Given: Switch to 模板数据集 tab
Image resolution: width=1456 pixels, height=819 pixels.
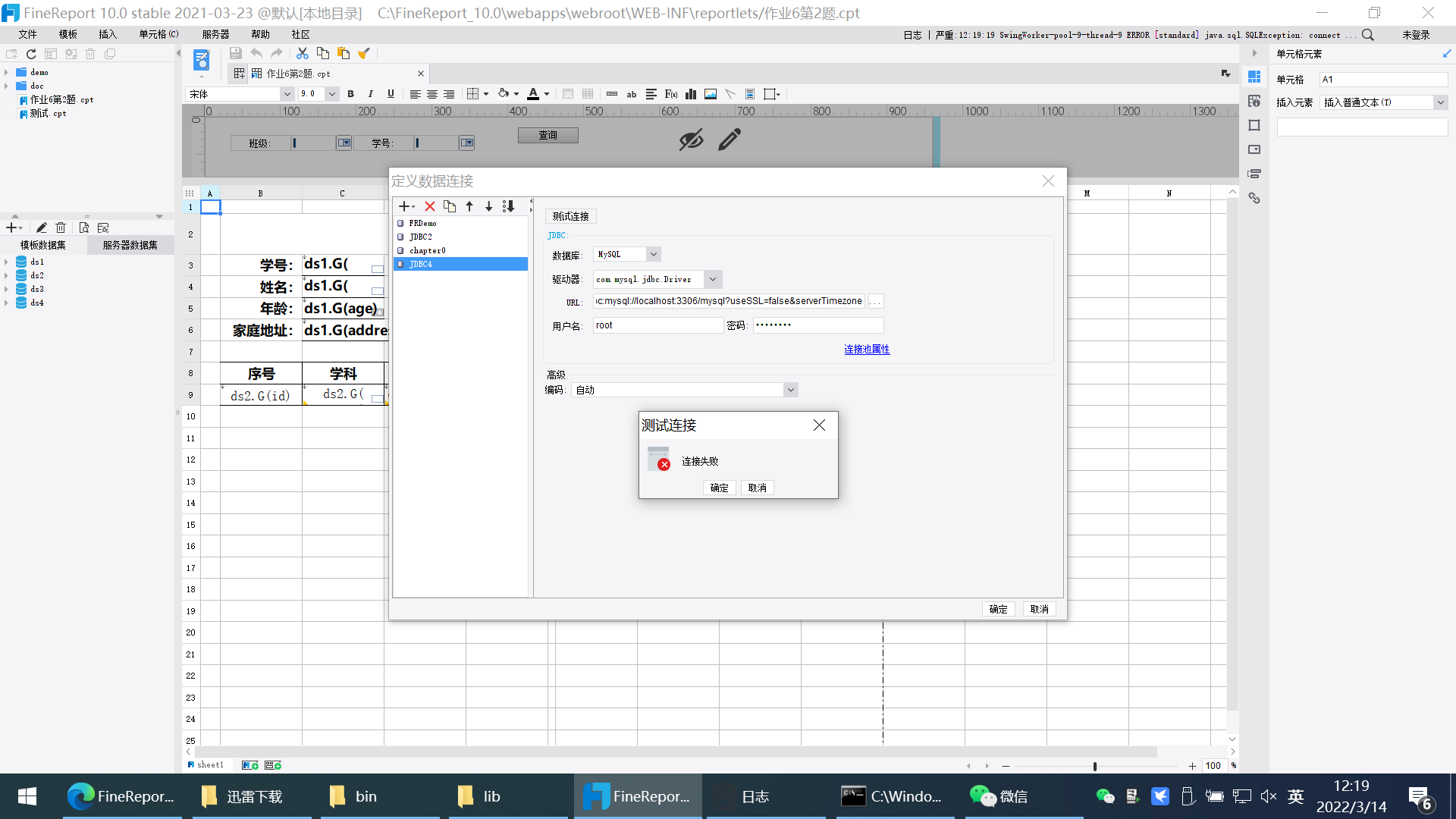Looking at the screenshot, I should (43, 245).
